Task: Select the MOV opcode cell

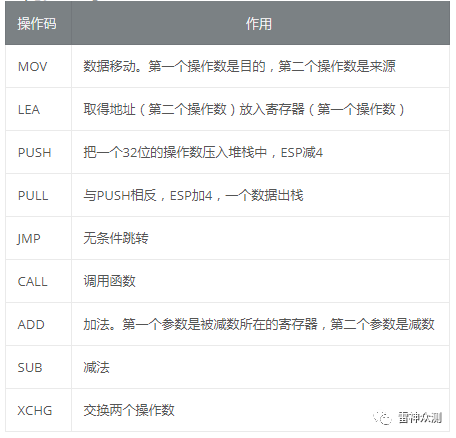Action: (38, 66)
